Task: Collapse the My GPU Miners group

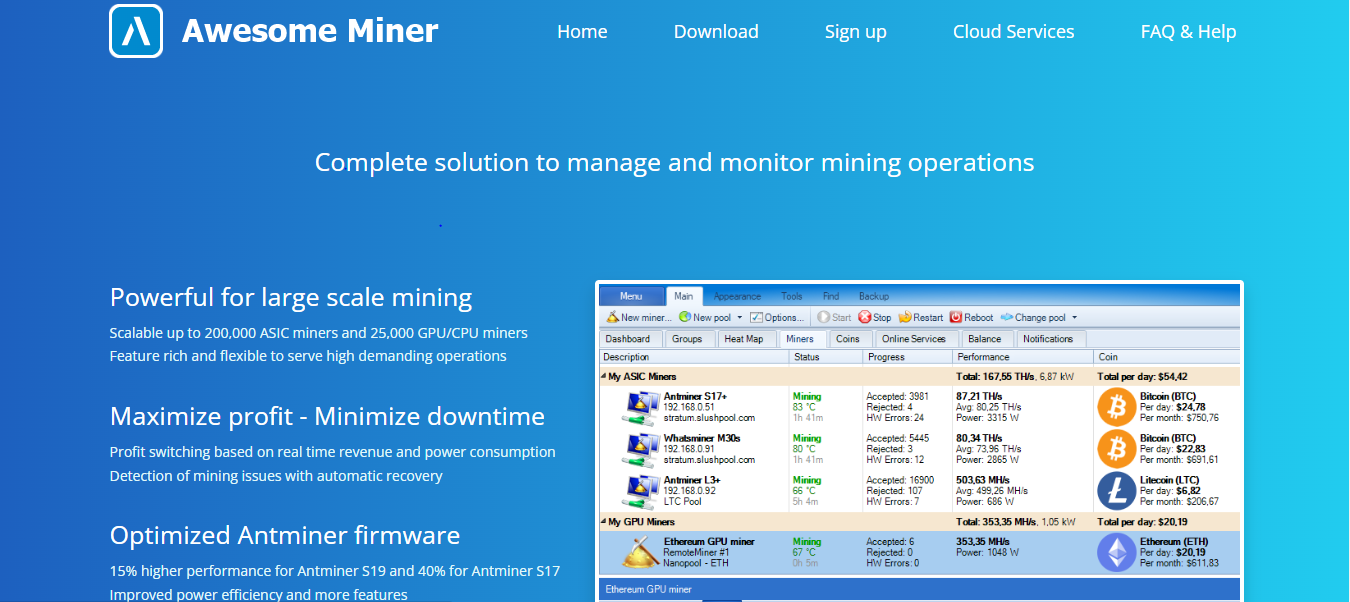Action: tap(603, 522)
